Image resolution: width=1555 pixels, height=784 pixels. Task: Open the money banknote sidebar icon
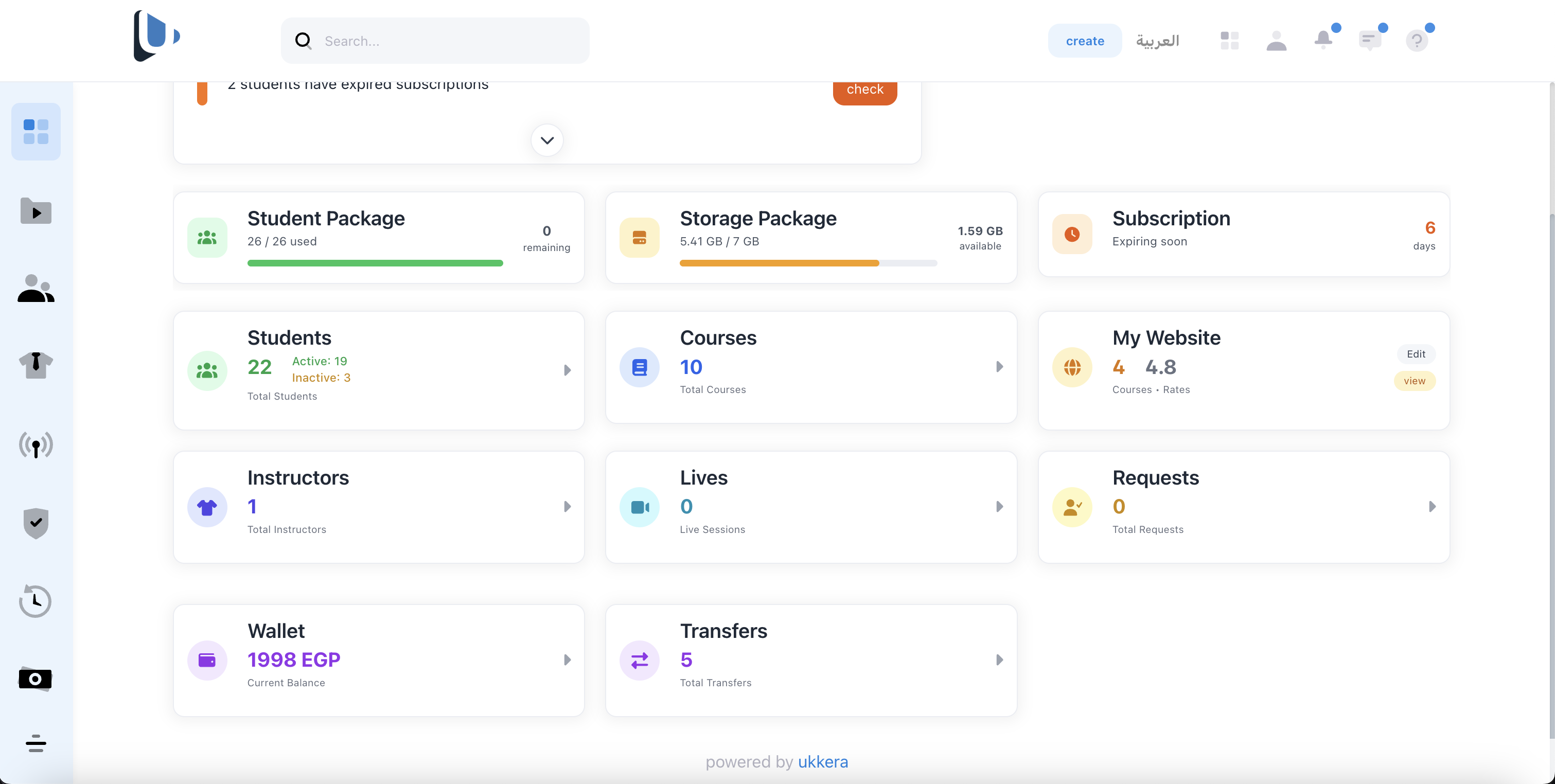pyautogui.click(x=36, y=679)
